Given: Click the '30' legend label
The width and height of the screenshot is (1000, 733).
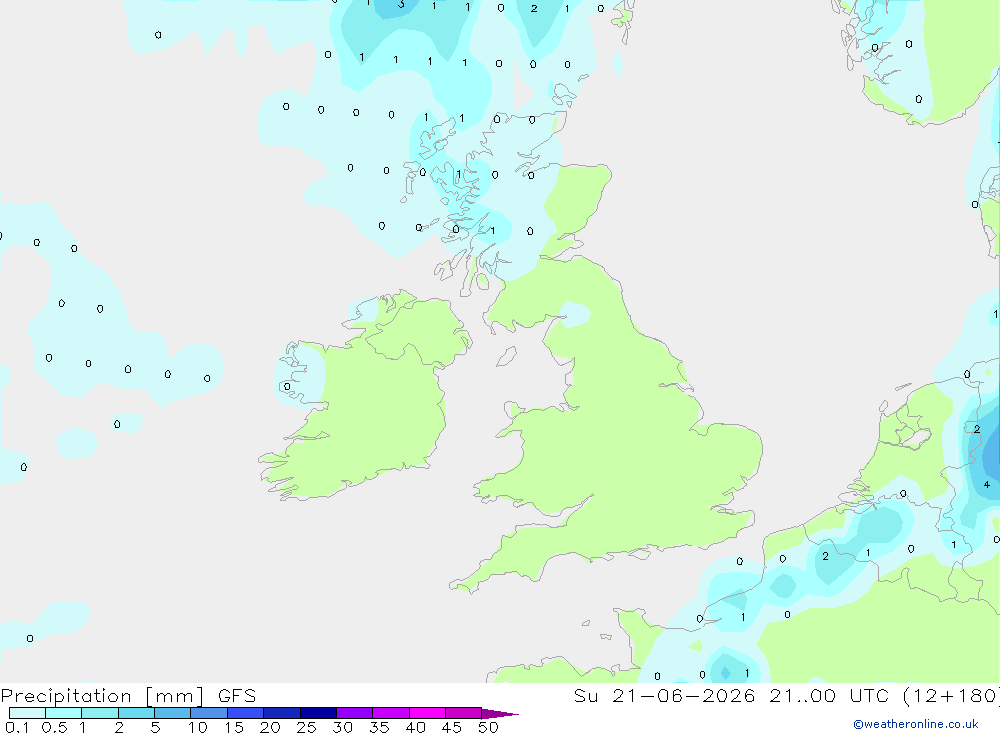Looking at the screenshot, I should (342, 727).
